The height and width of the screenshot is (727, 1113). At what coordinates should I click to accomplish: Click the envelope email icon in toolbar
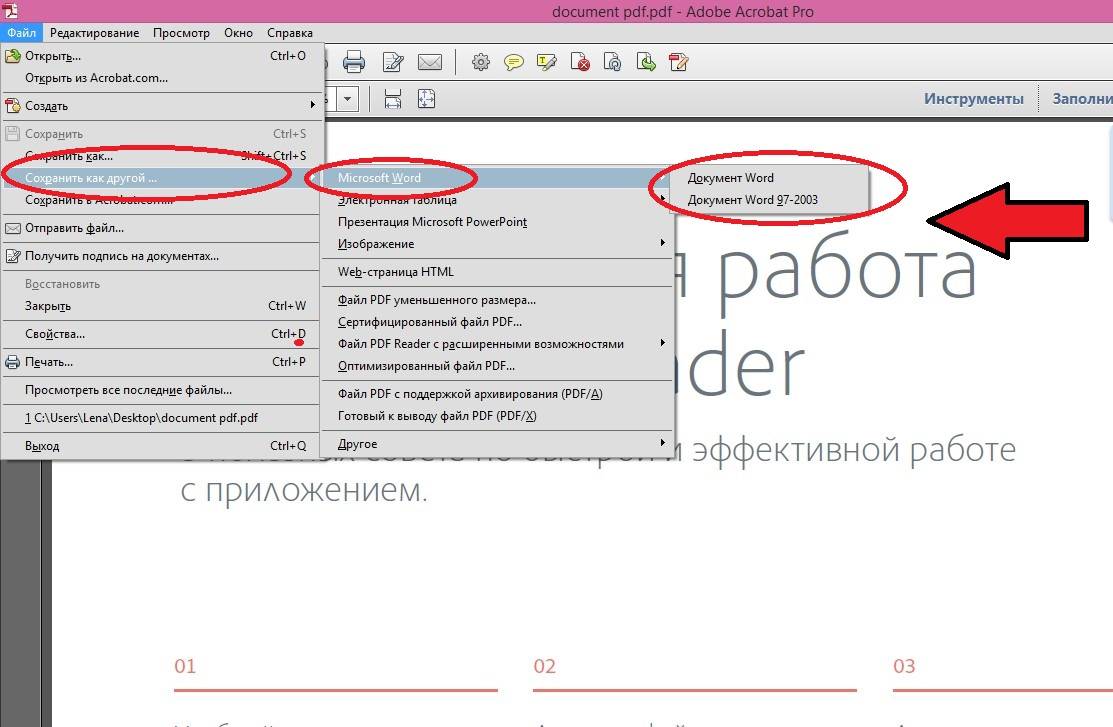click(430, 63)
